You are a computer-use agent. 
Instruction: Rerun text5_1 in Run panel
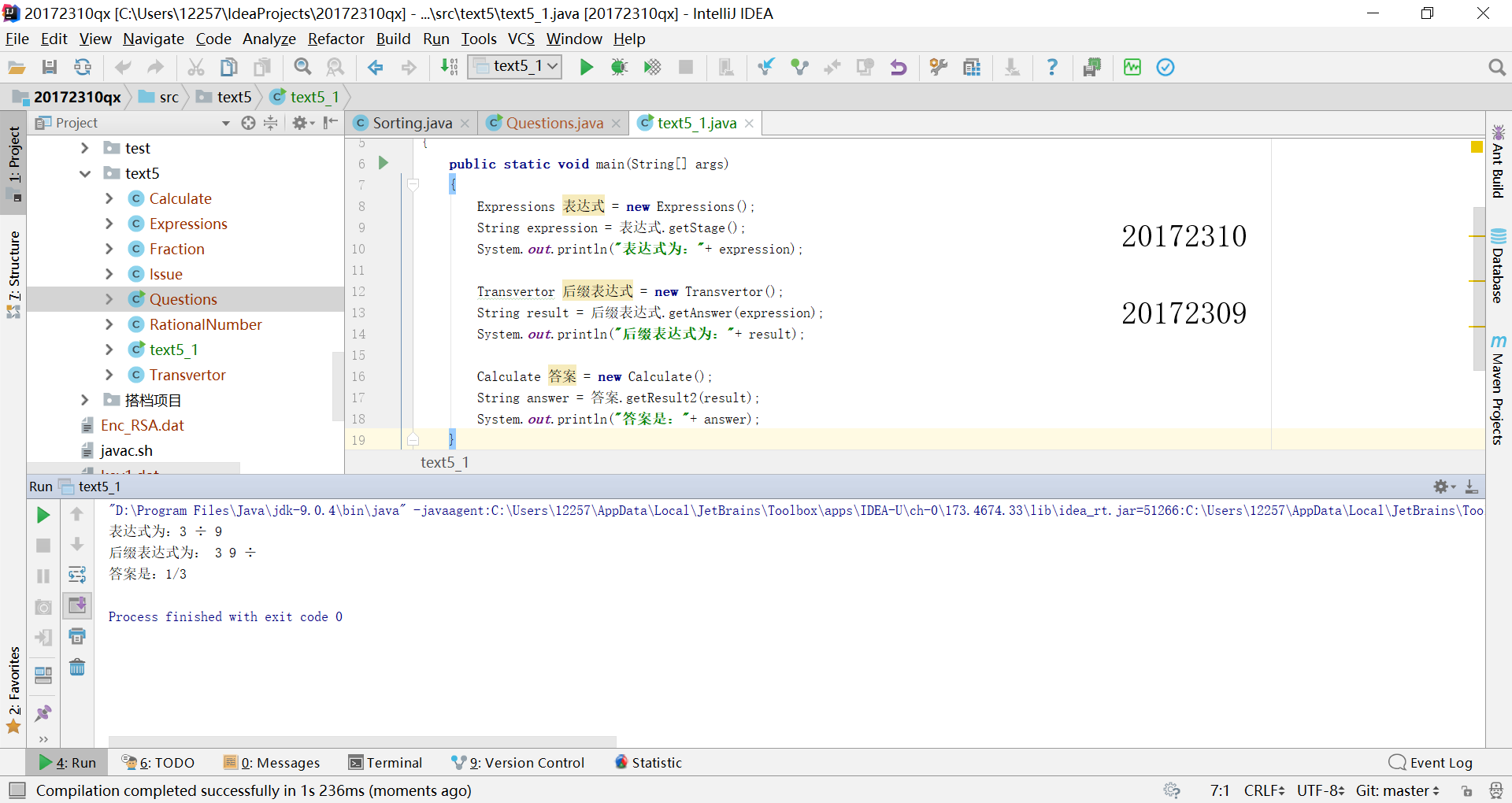[x=43, y=515]
